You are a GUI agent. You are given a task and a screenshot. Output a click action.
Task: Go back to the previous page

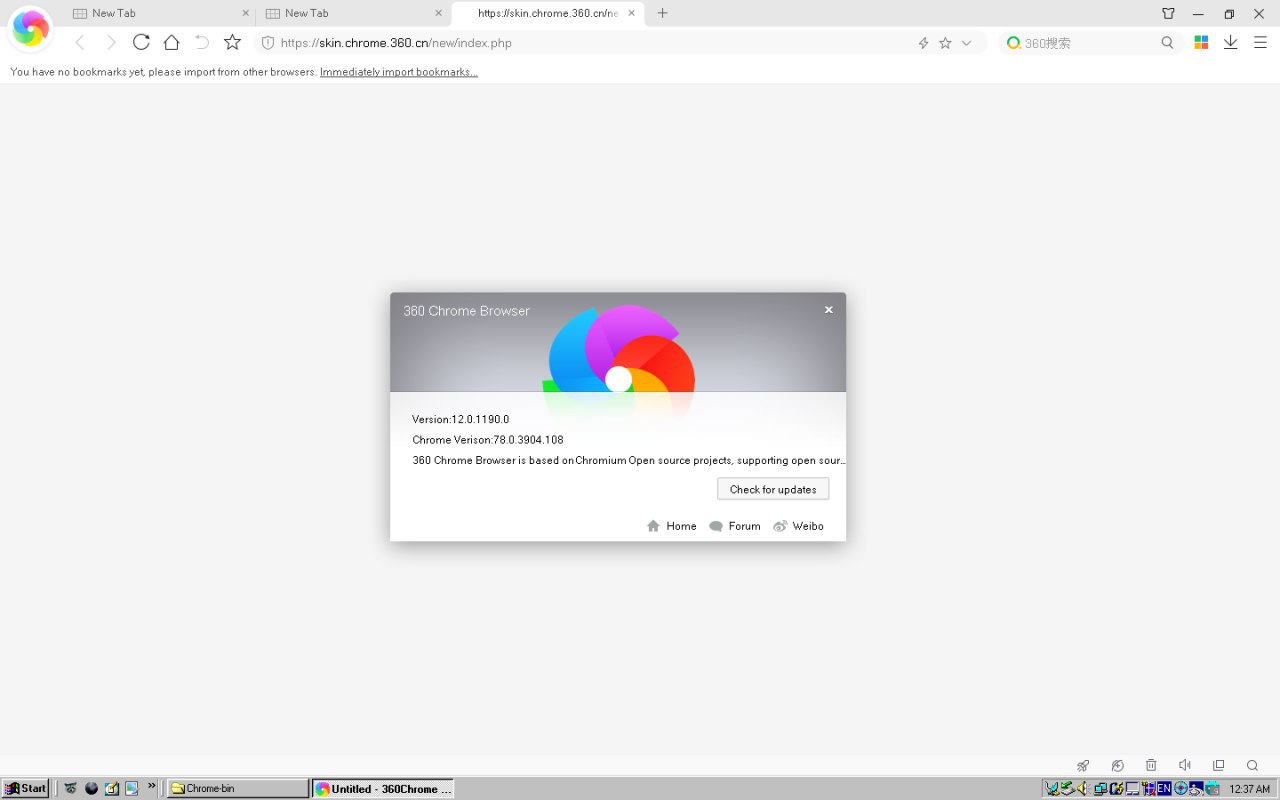(x=80, y=42)
